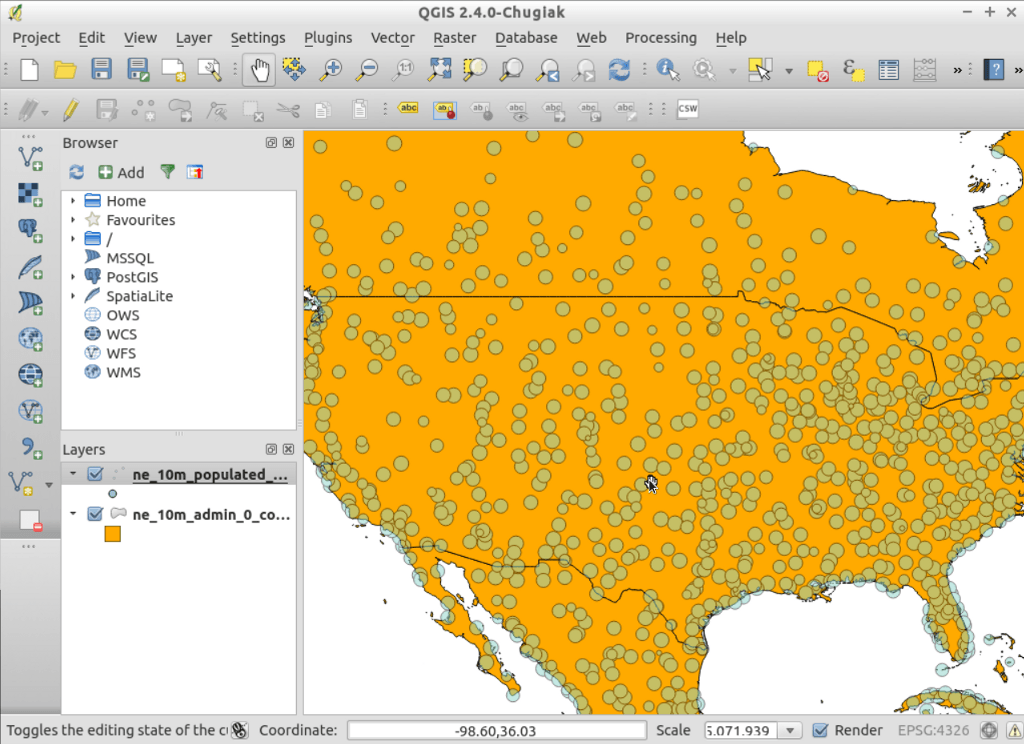Screen dimensions: 1024x744
Task: Click the Save Project floppy icon
Action: [x=102, y=70]
